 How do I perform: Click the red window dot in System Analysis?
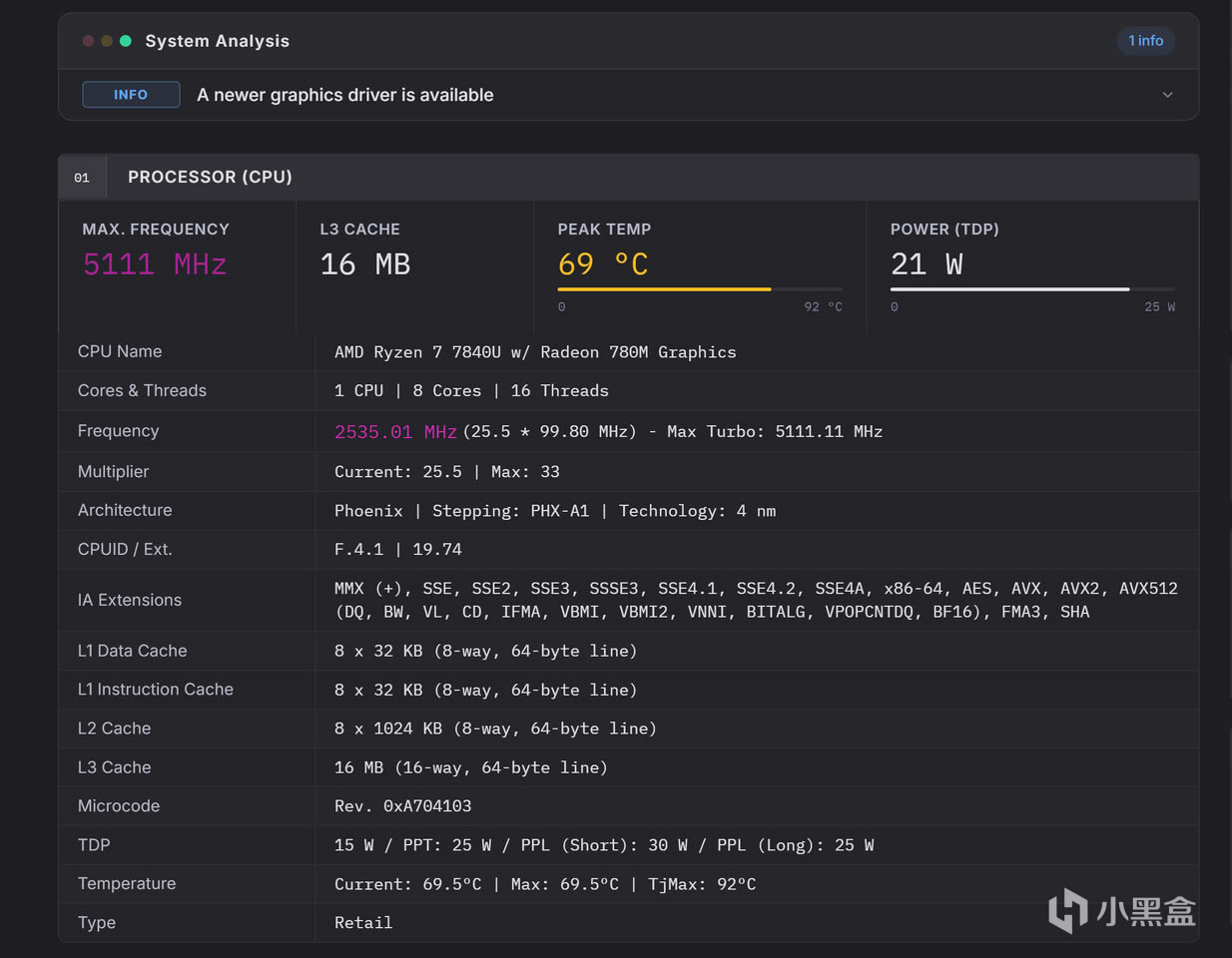(88, 41)
